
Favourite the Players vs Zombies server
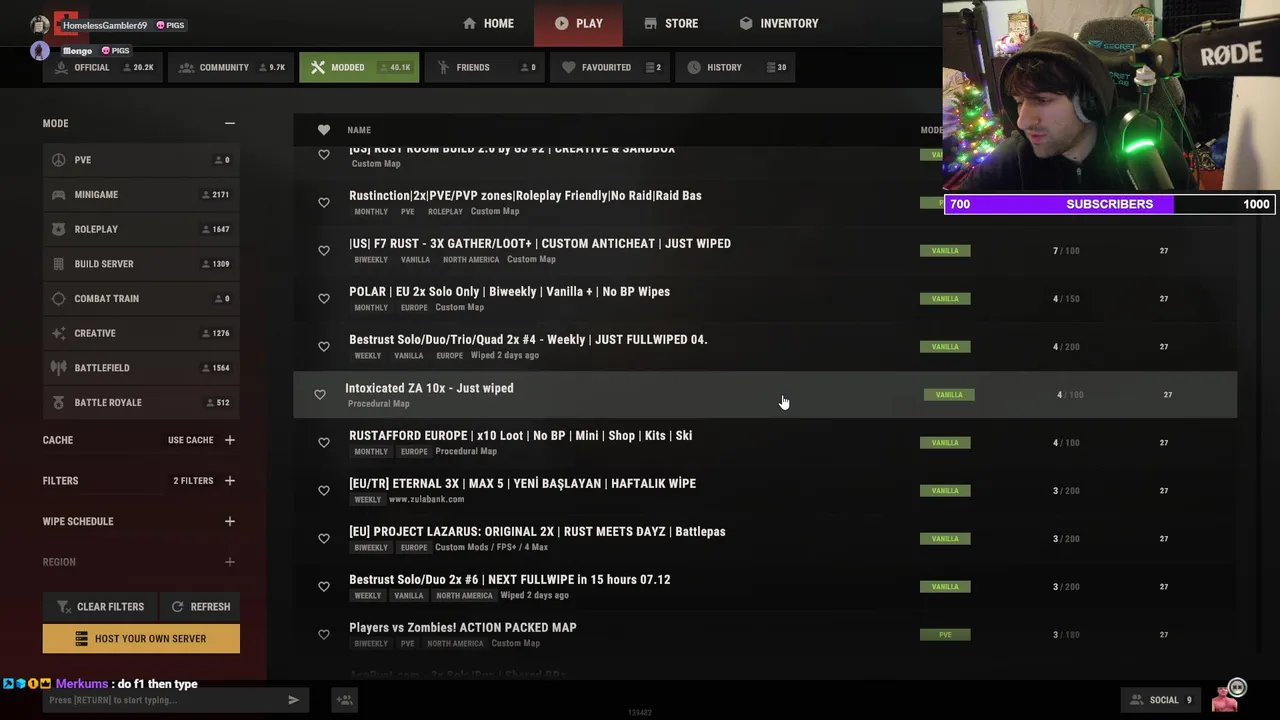tap(324, 635)
